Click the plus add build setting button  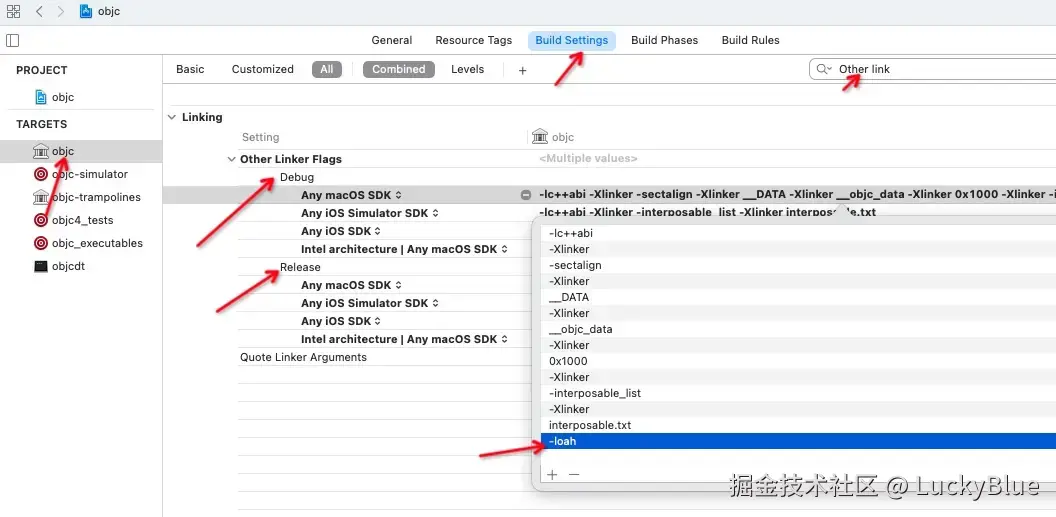(522, 70)
